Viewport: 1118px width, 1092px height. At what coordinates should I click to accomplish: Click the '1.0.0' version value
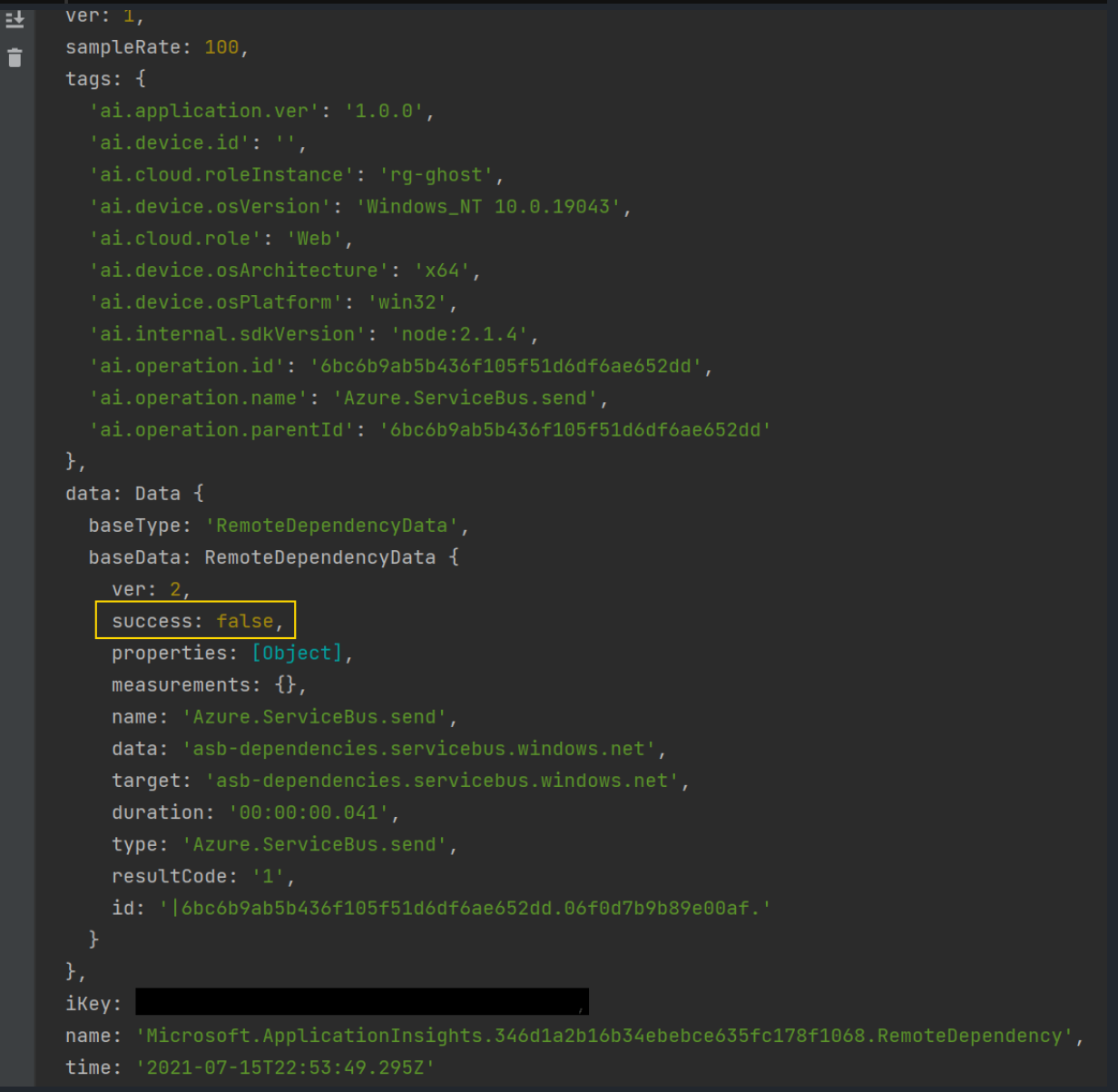click(384, 111)
